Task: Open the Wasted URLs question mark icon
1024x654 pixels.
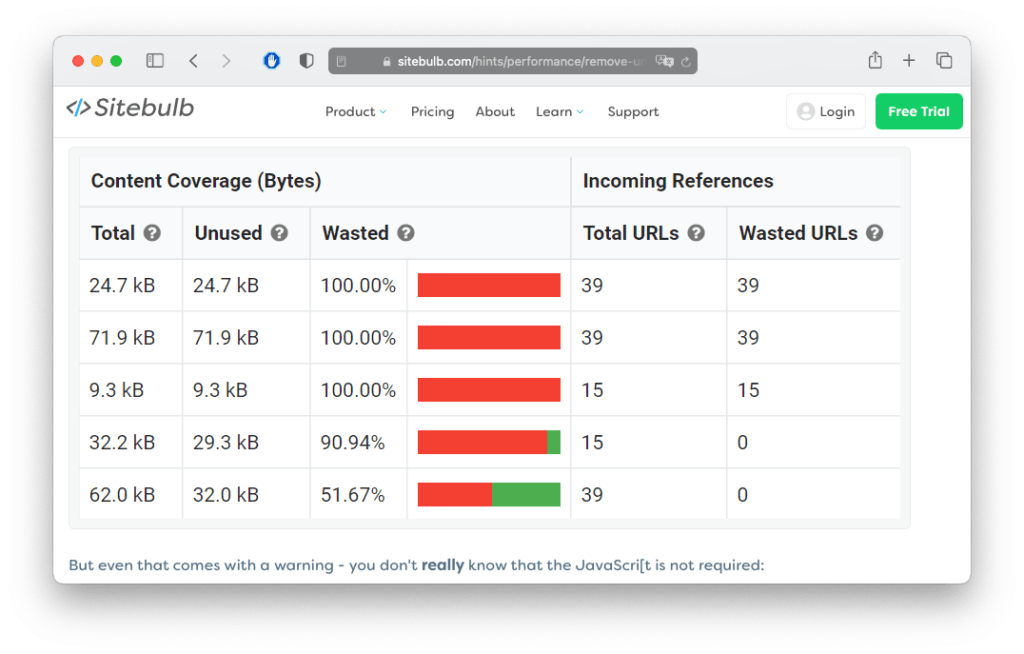Action: tap(874, 233)
